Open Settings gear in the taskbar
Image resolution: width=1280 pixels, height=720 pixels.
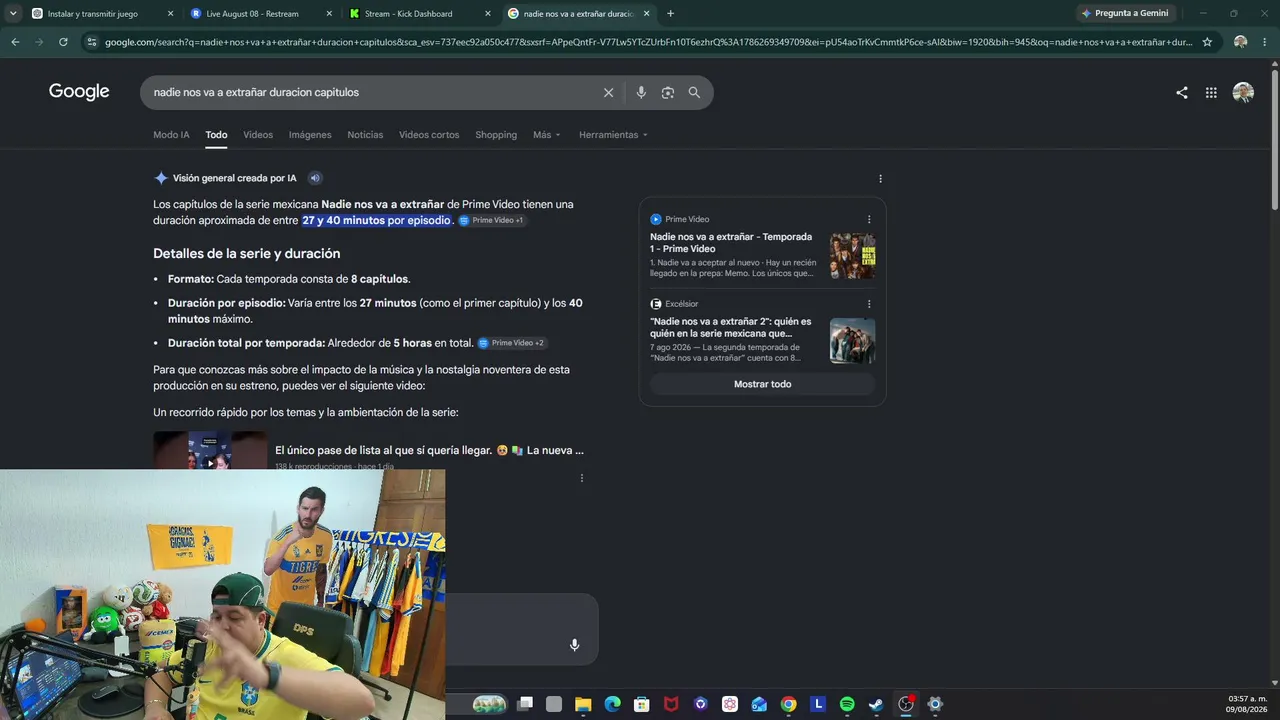tap(935, 704)
